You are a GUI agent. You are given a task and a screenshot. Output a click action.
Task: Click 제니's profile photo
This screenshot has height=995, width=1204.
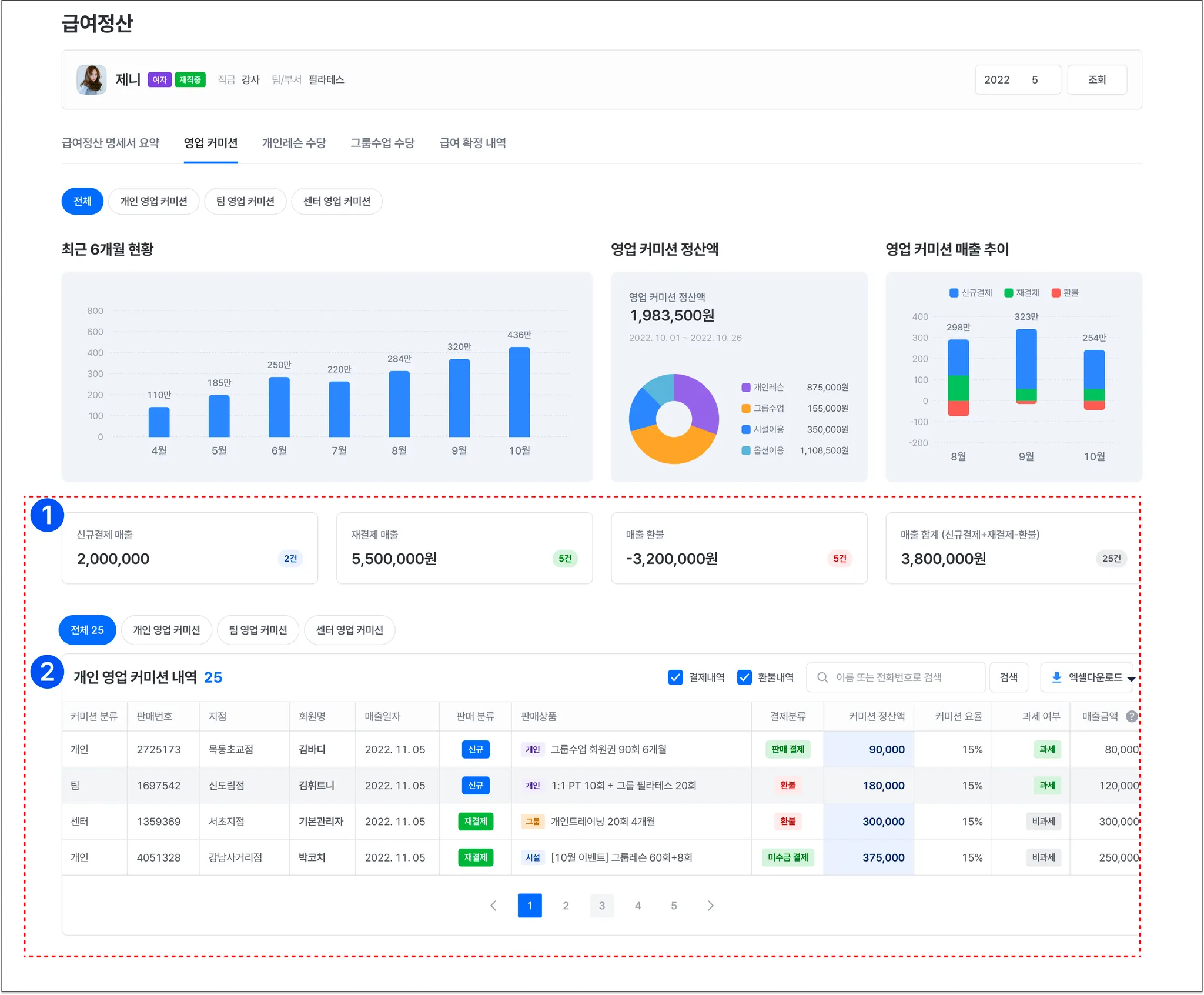pos(92,79)
